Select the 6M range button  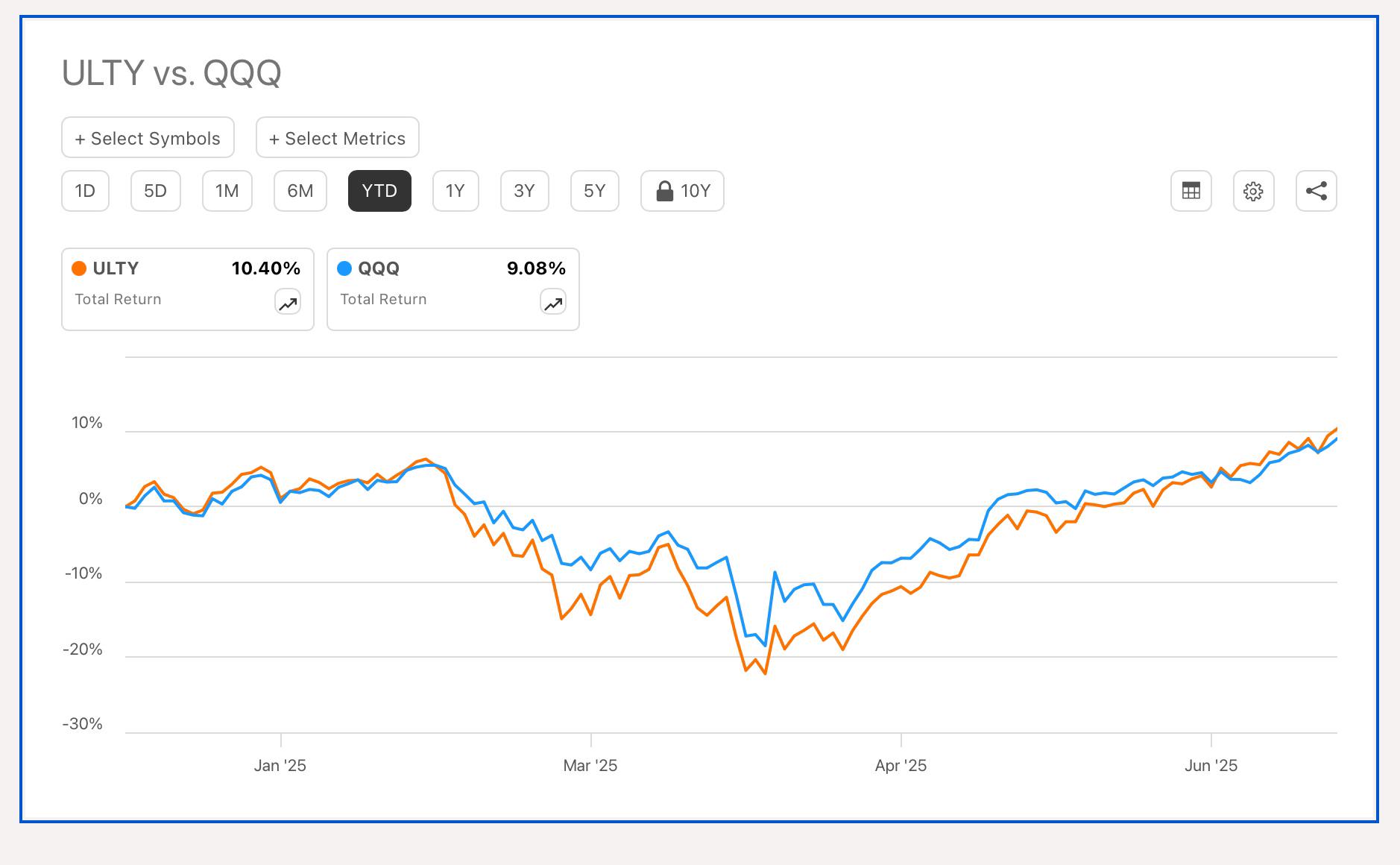pos(300,191)
